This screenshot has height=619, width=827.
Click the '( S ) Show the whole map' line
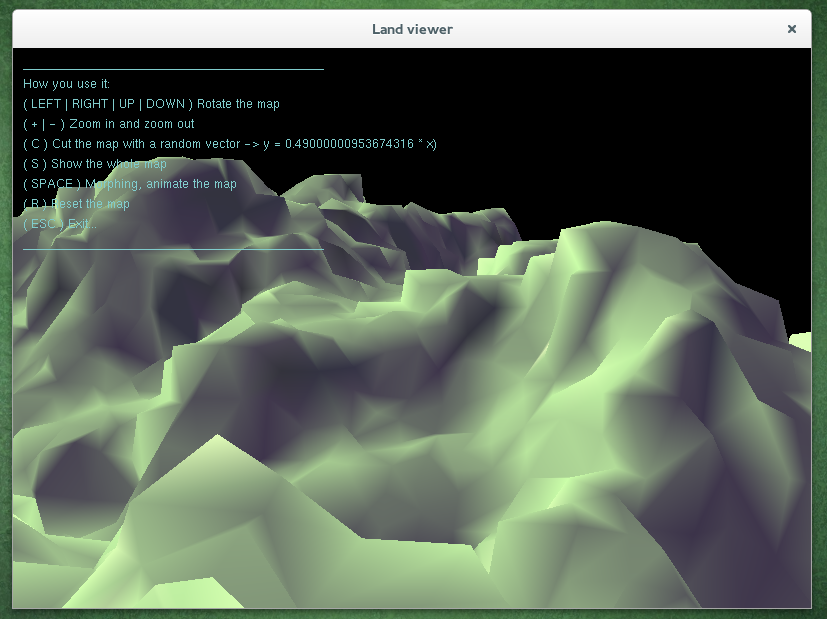tap(95, 164)
